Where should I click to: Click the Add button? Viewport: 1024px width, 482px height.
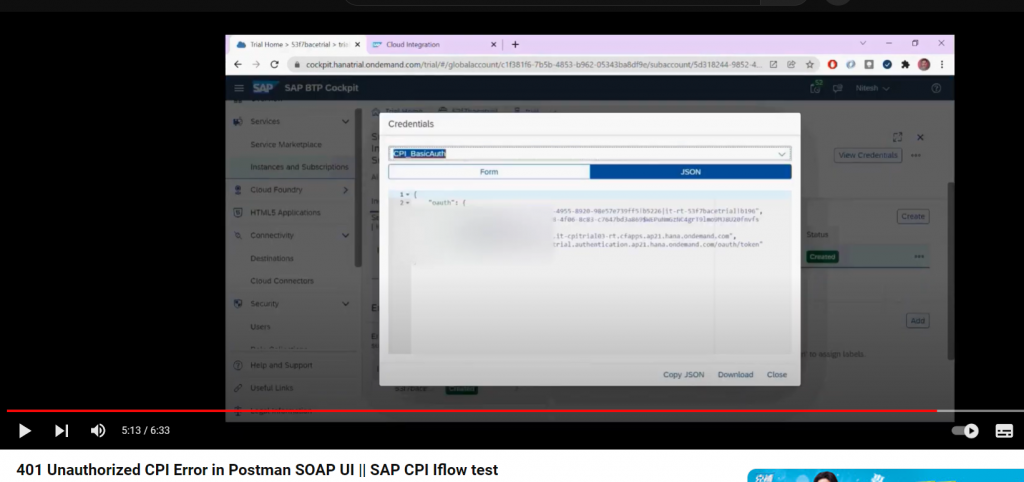917,321
